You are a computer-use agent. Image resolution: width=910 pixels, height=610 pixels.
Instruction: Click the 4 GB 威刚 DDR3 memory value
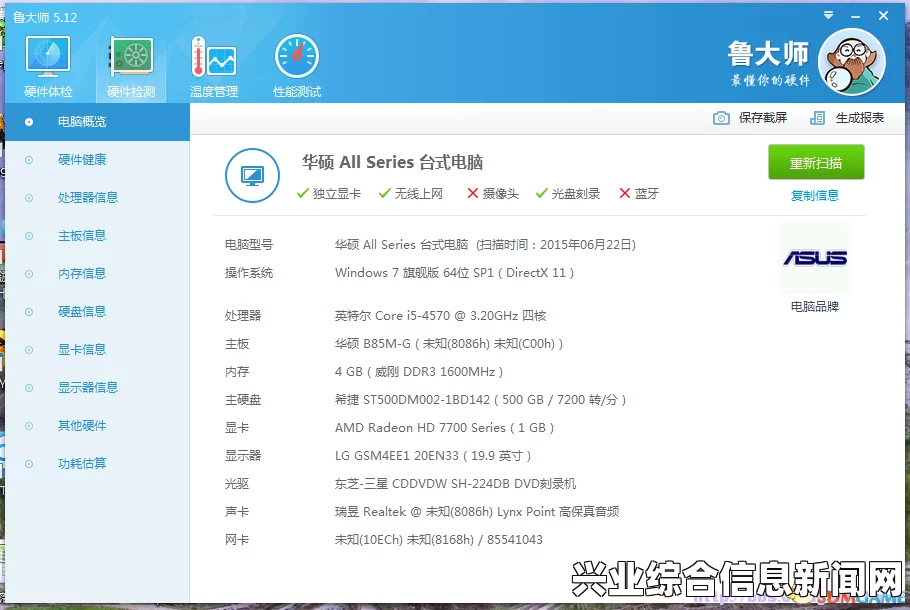[419, 371]
